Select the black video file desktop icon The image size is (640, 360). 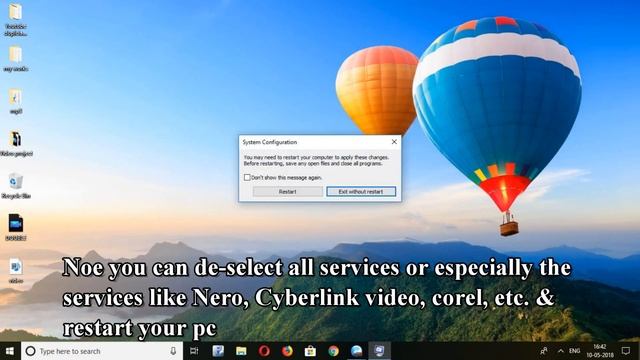click(x=16, y=227)
